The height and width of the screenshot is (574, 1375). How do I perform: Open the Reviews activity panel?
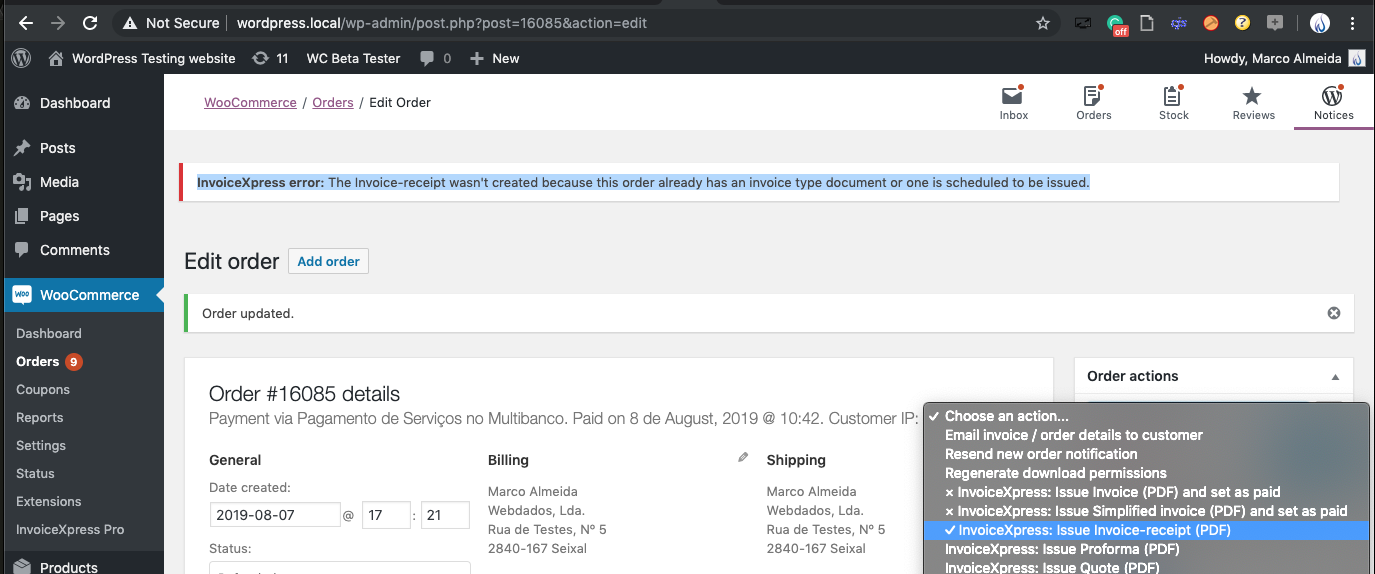1253,103
